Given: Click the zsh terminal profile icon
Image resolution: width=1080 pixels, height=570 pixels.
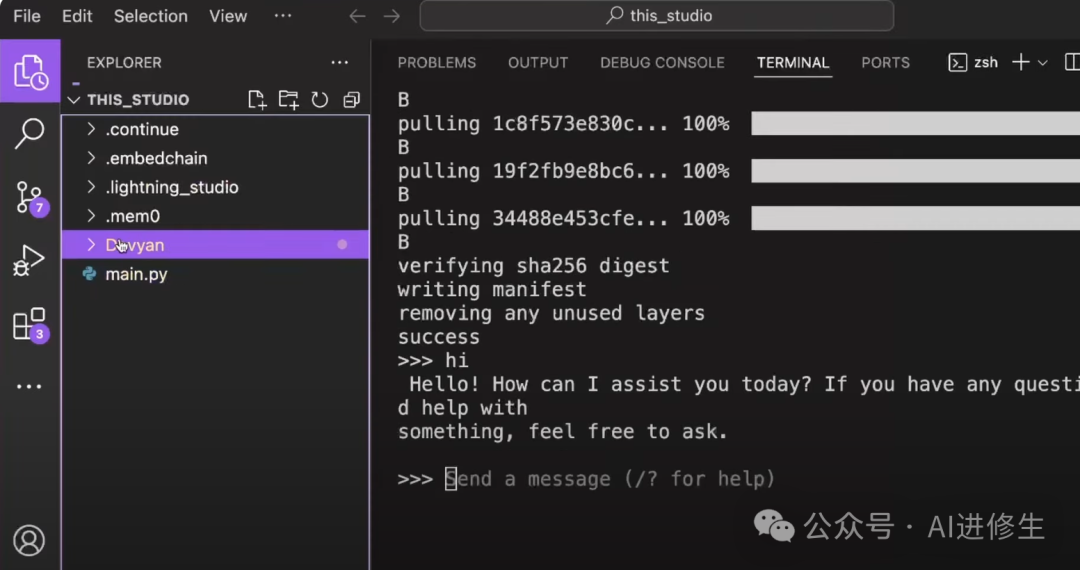Looking at the screenshot, I should [957, 63].
